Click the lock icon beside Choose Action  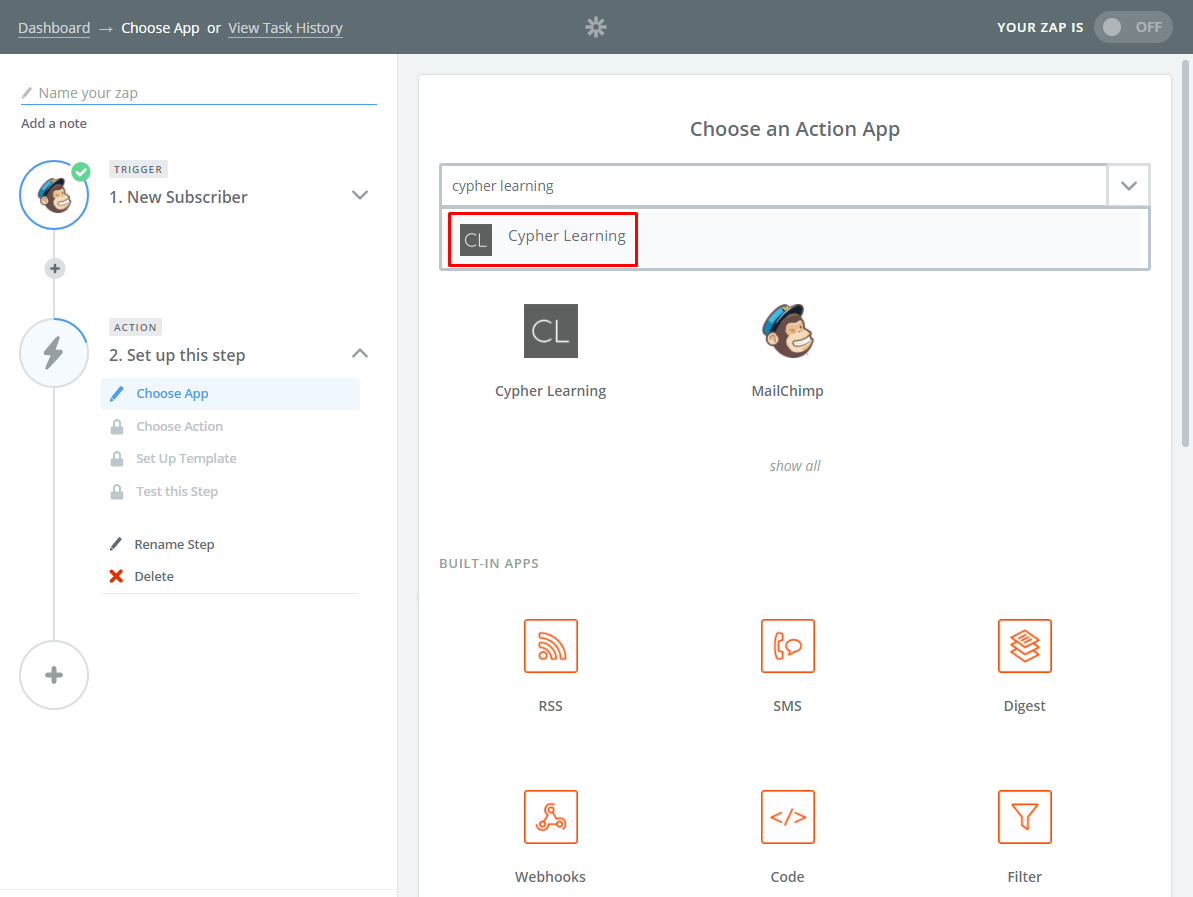pyautogui.click(x=116, y=427)
